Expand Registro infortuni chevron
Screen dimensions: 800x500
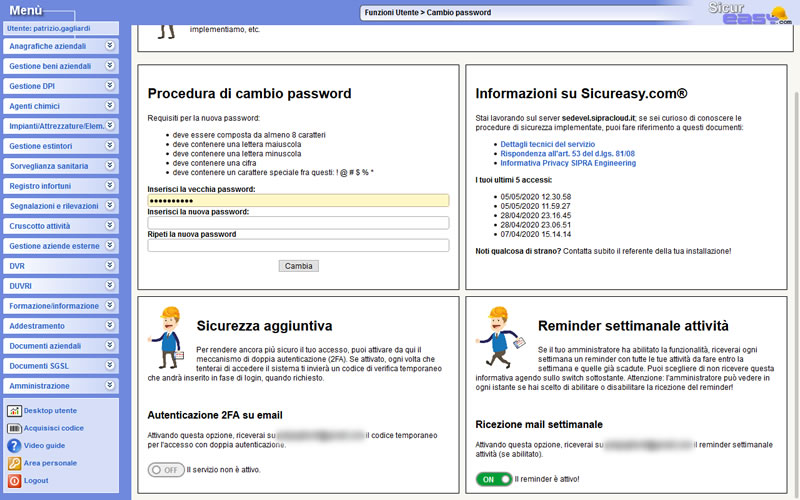110,185
